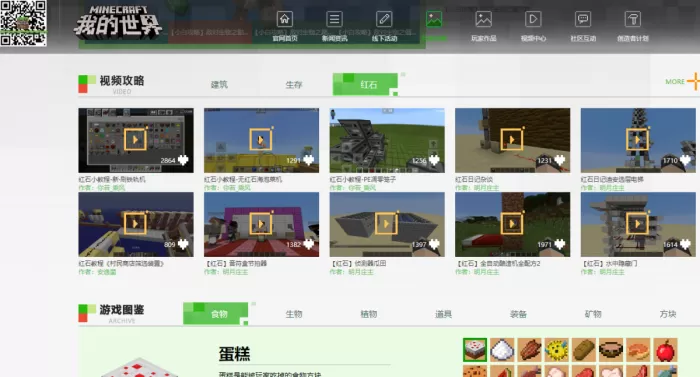
Task: Switch to the 生存 video tab
Action: point(294,84)
